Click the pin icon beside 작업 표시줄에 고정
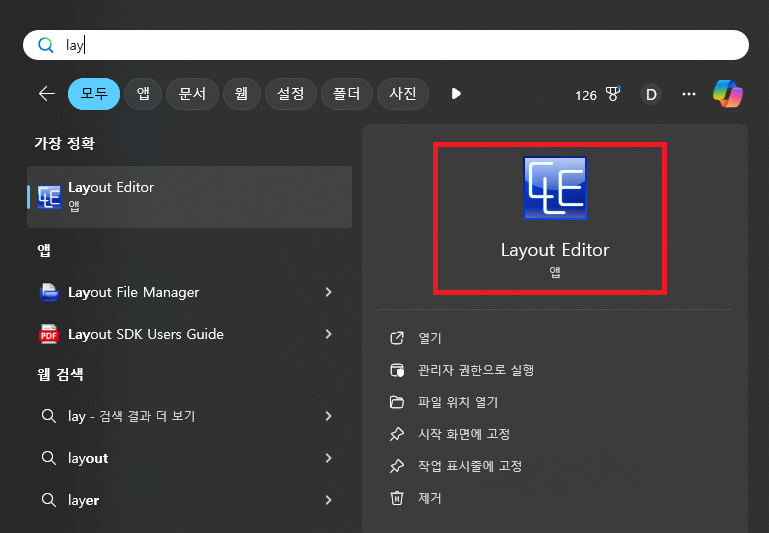 pyautogui.click(x=397, y=466)
